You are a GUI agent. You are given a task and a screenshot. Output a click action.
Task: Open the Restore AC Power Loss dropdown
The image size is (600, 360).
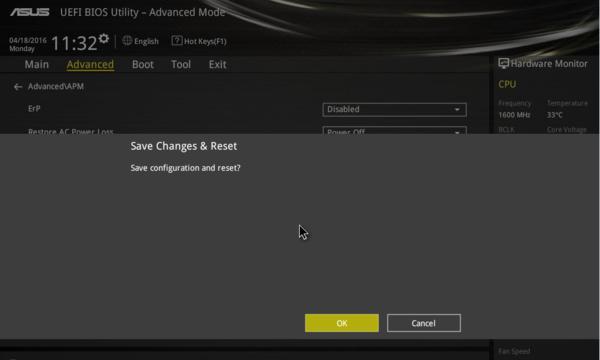click(394, 130)
